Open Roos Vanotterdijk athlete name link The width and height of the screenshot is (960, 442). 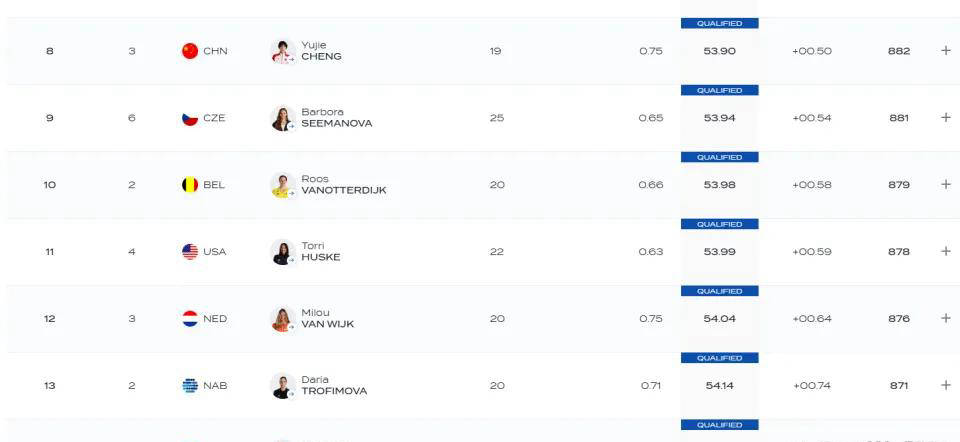coord(343,184)
